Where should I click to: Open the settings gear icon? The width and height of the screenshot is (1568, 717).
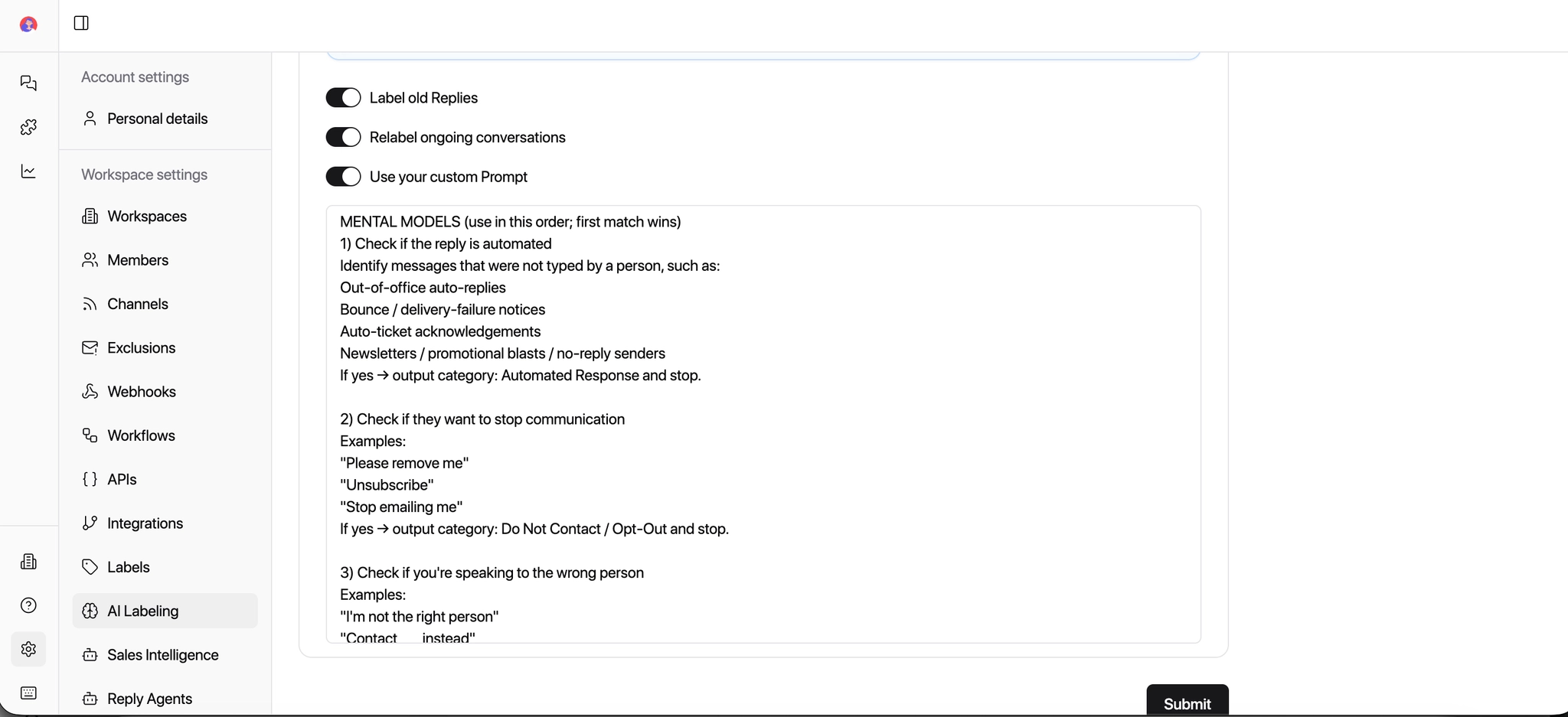28,649
